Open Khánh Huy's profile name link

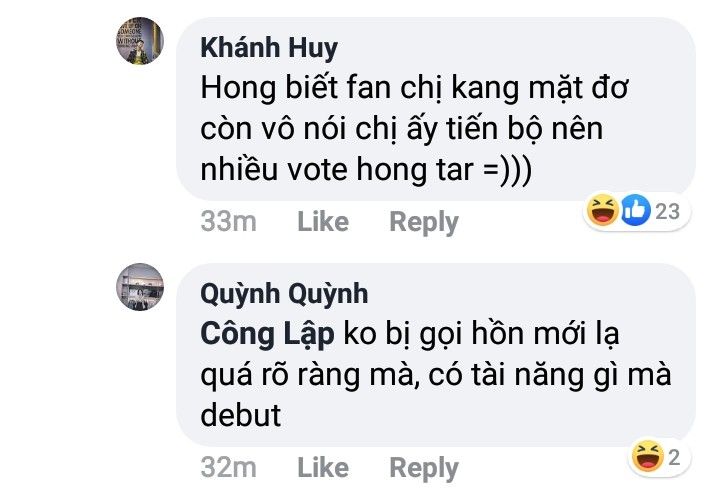pyautogui.click(x=269, y=47)
